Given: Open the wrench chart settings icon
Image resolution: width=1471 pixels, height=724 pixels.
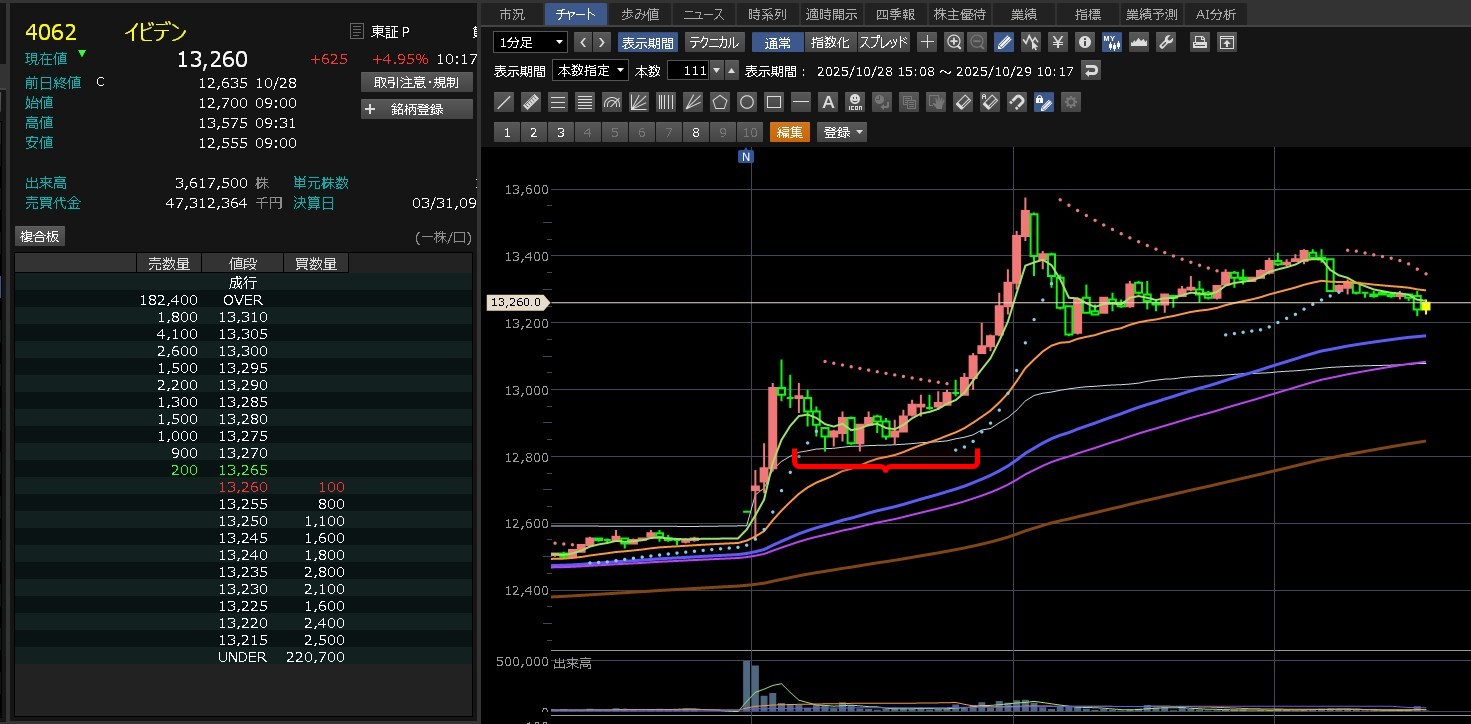Looking at the screenshot, I should [x=1166, y=42].
